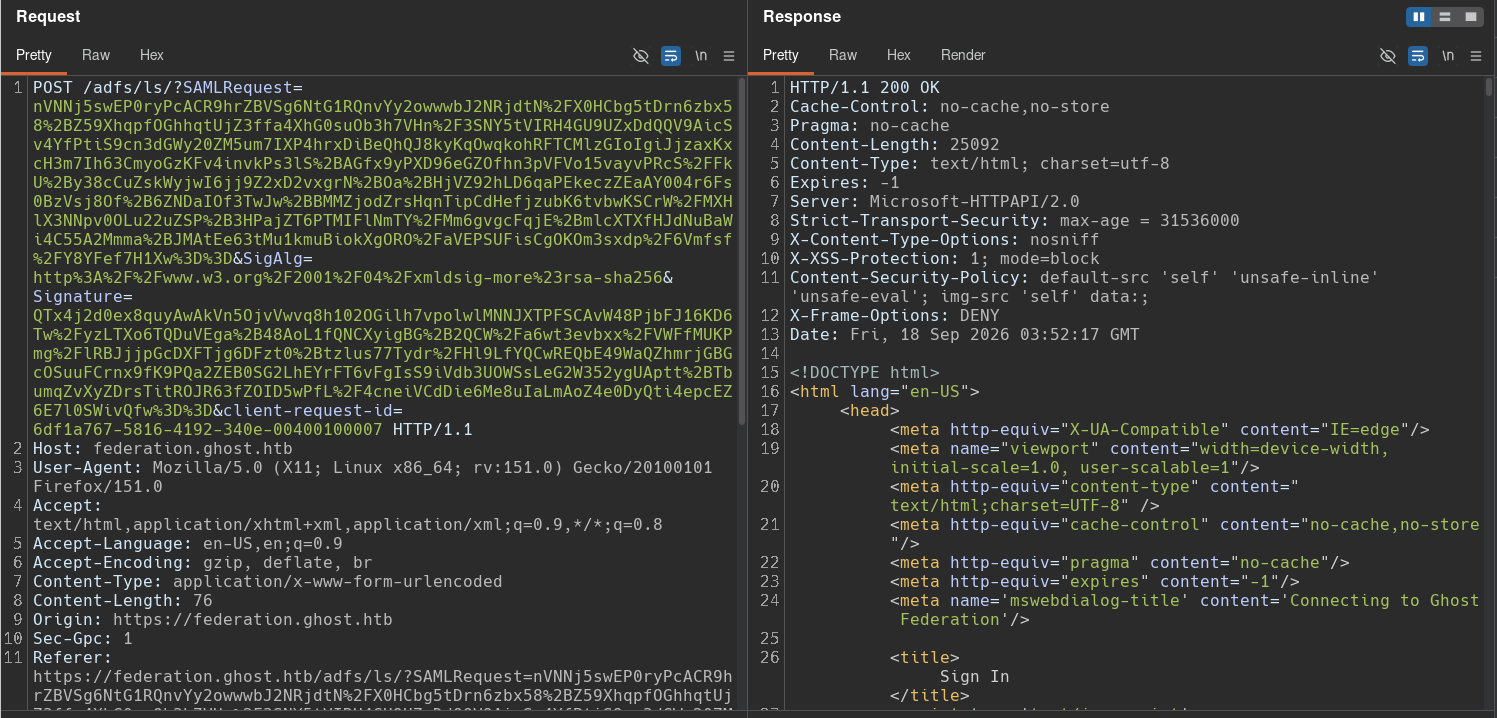Show newline characters in Response panel

pyautogui.click(x=1448, y=56)
